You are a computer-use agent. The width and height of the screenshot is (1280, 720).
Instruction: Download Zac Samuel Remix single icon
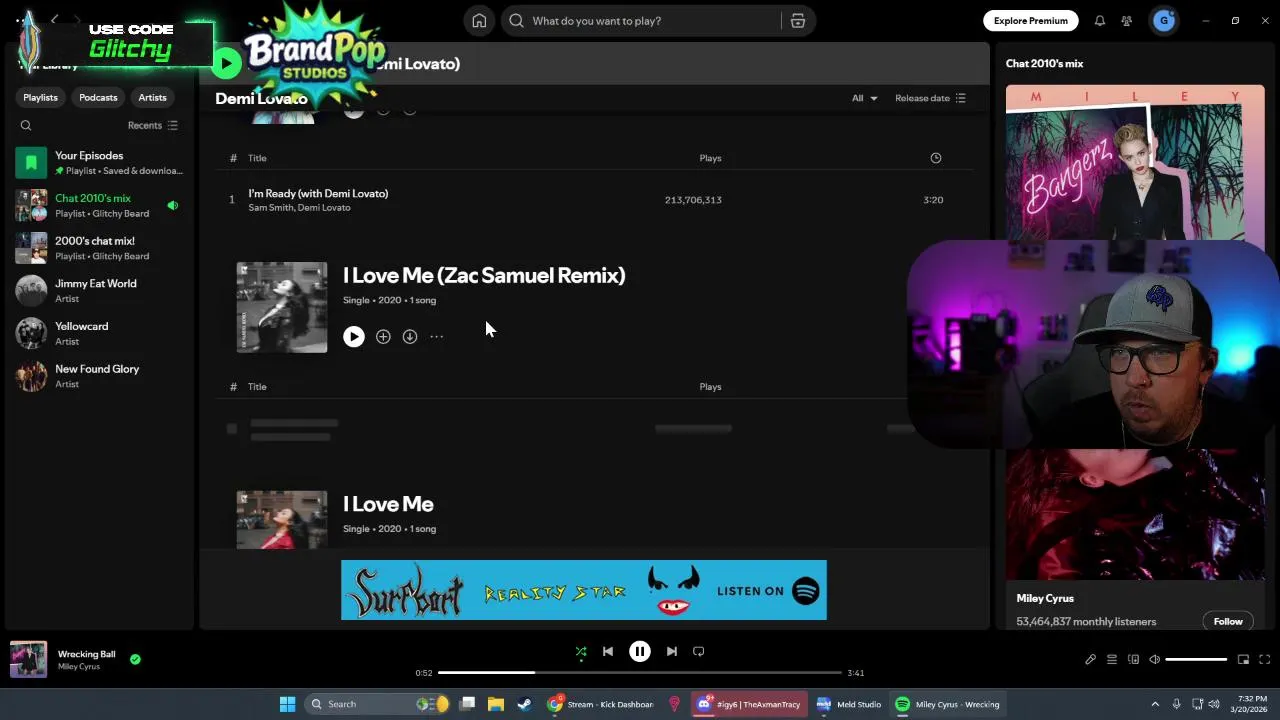(x=410, y=337)
